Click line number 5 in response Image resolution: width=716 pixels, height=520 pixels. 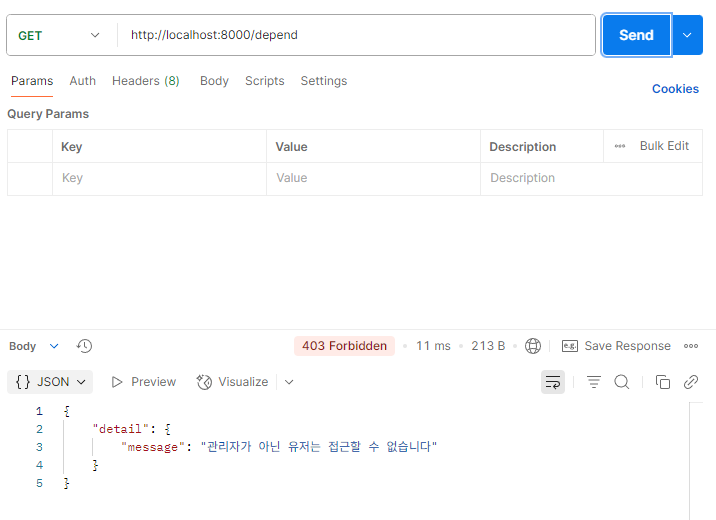(x=39, y=483)
